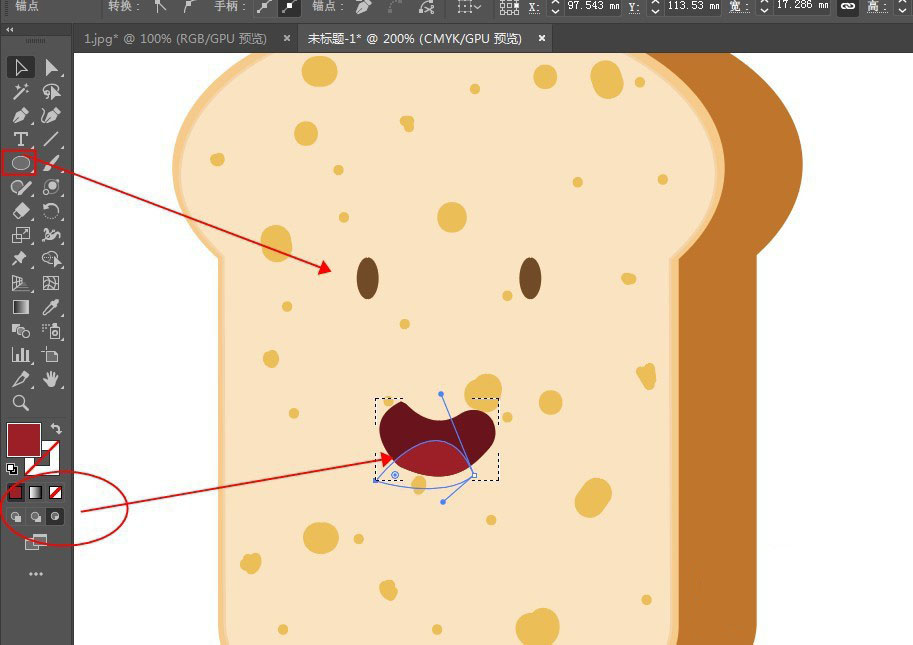Select the Pen tool

tap(21, 115)
